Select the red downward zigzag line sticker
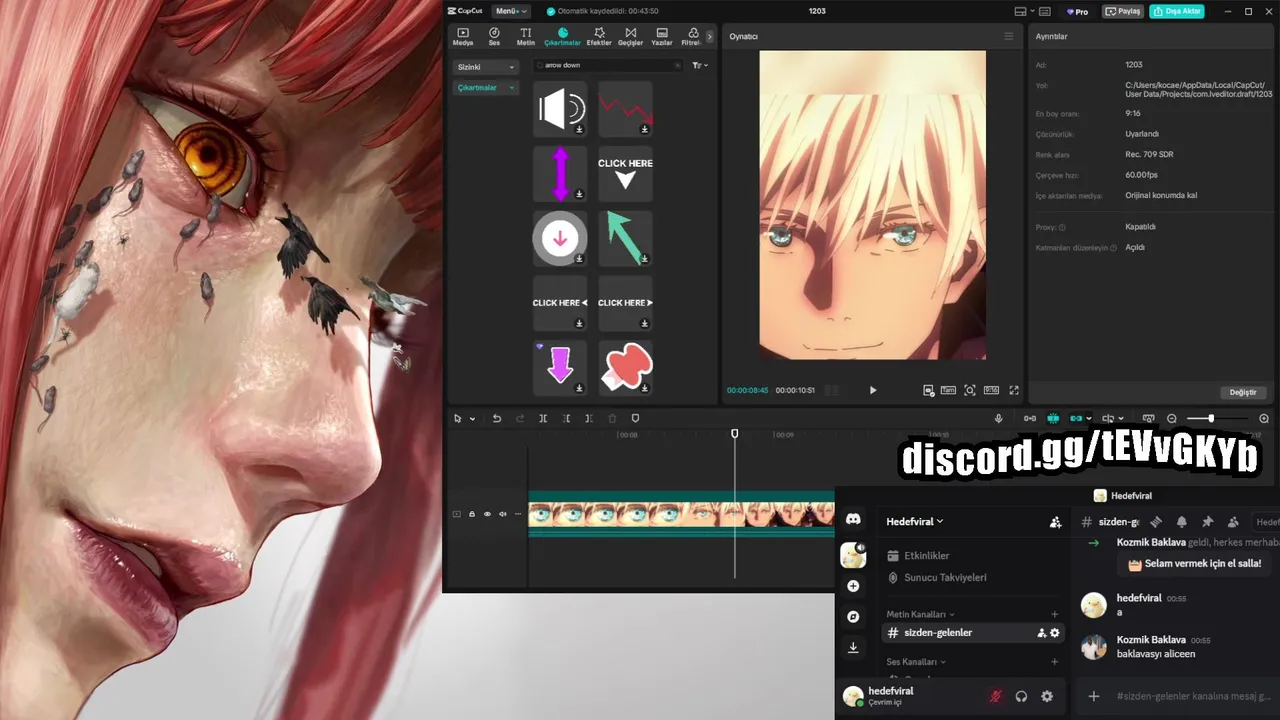The width and height of the screenshot is (1280, 720). click(x=626, y=109)
